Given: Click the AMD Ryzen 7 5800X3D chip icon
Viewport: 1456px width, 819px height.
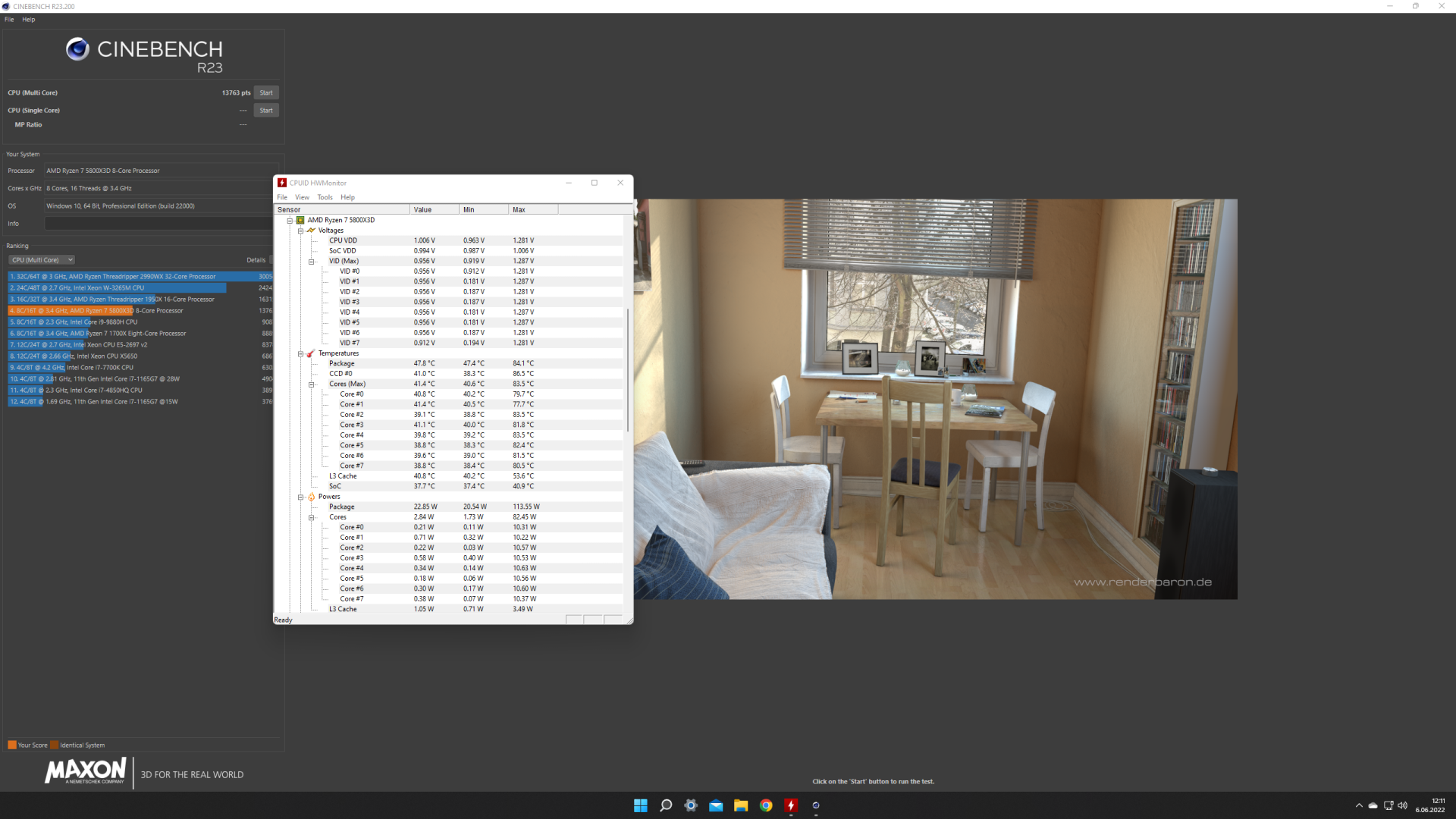Looking at the screenshot, I should click(300, 220).
